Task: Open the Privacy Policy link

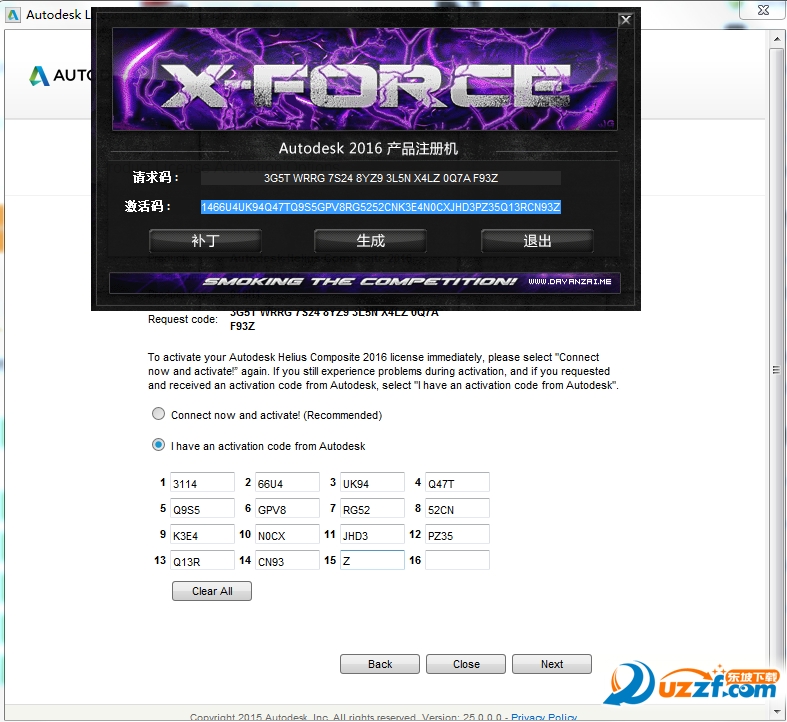Action: (x=544, y=716)
